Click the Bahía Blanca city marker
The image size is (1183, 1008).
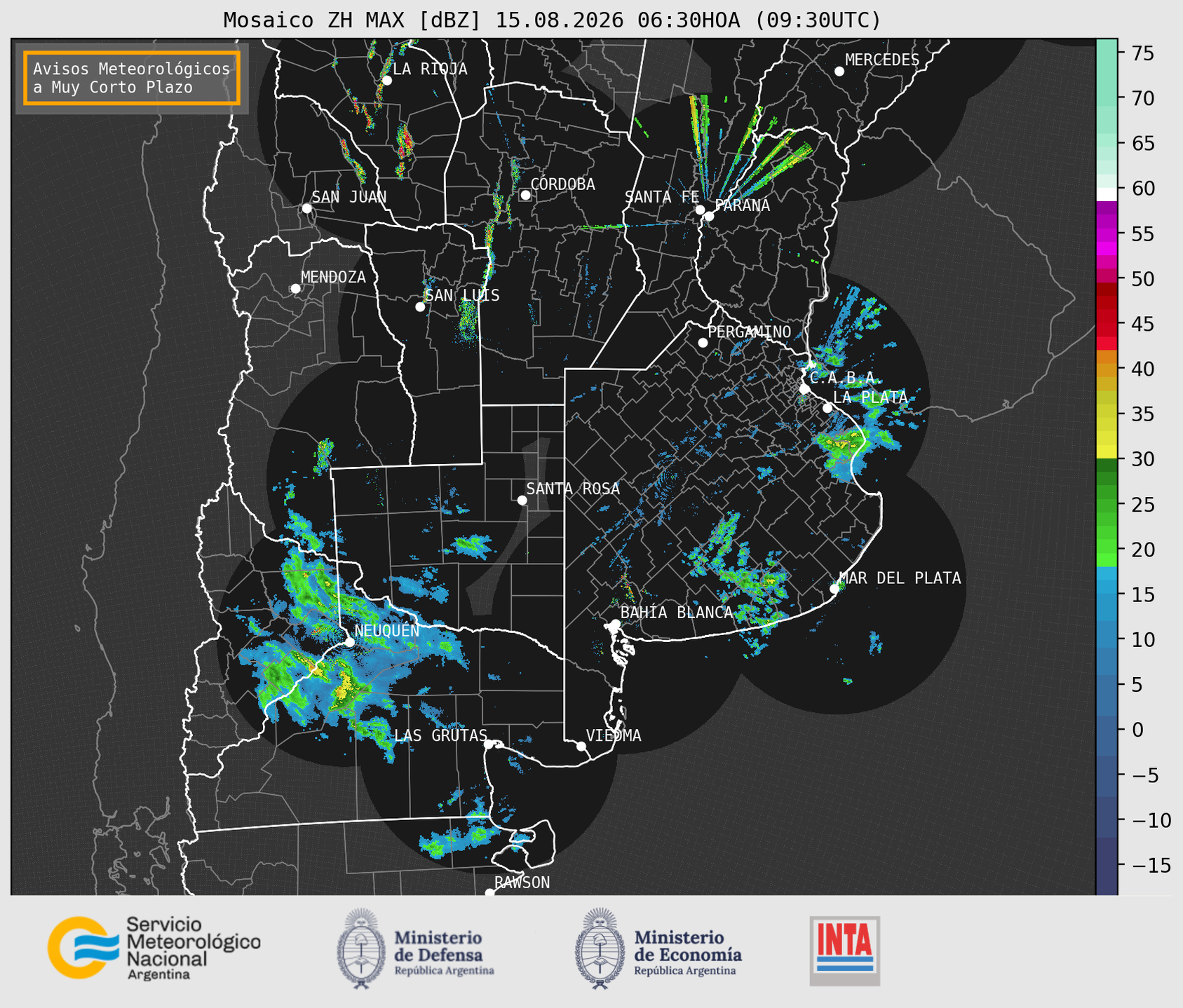[x=615, y=624]
